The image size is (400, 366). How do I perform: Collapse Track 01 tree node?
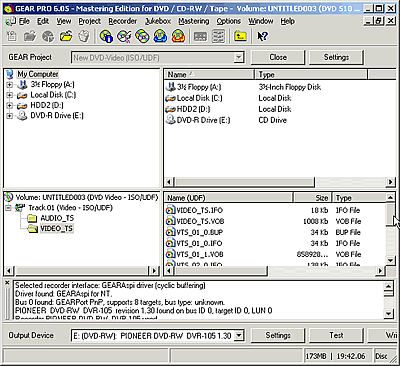click(x=9, y=208)
